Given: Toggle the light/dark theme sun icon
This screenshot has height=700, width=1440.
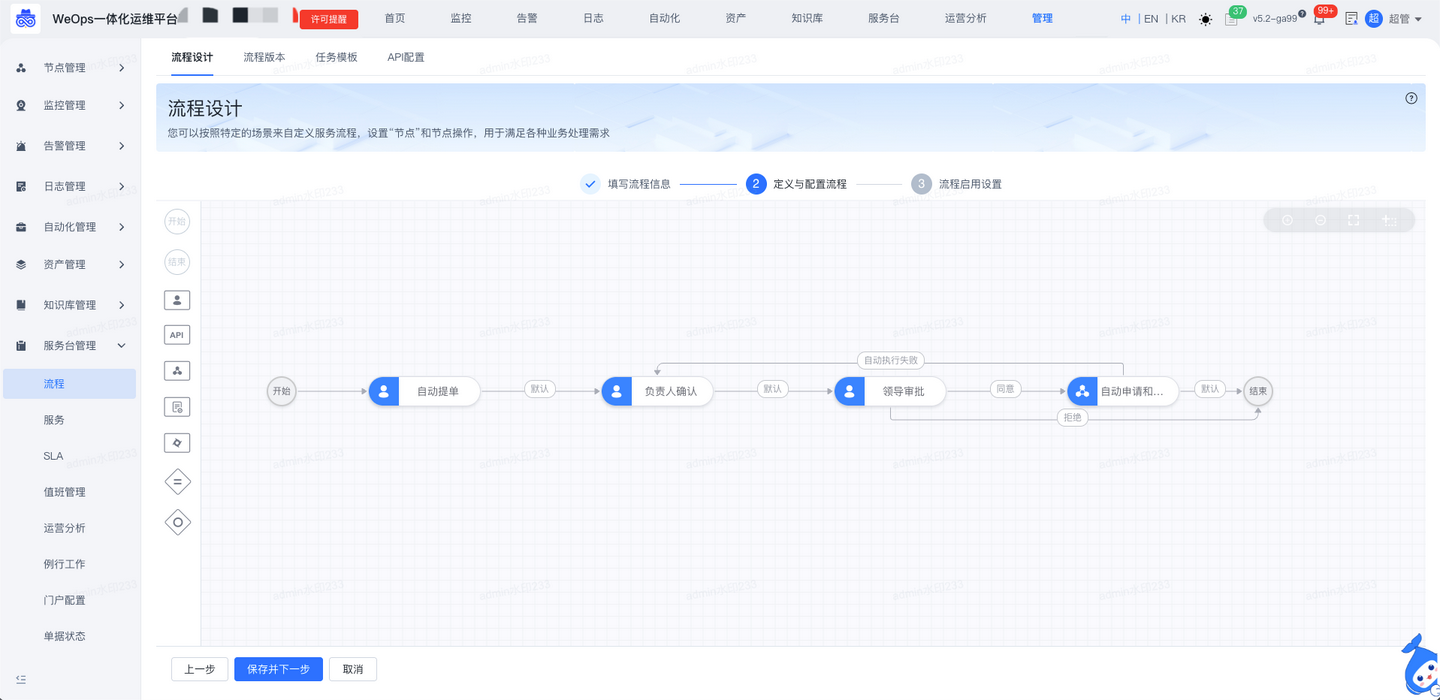Looking at the screenshot, I should (1205, 18).
